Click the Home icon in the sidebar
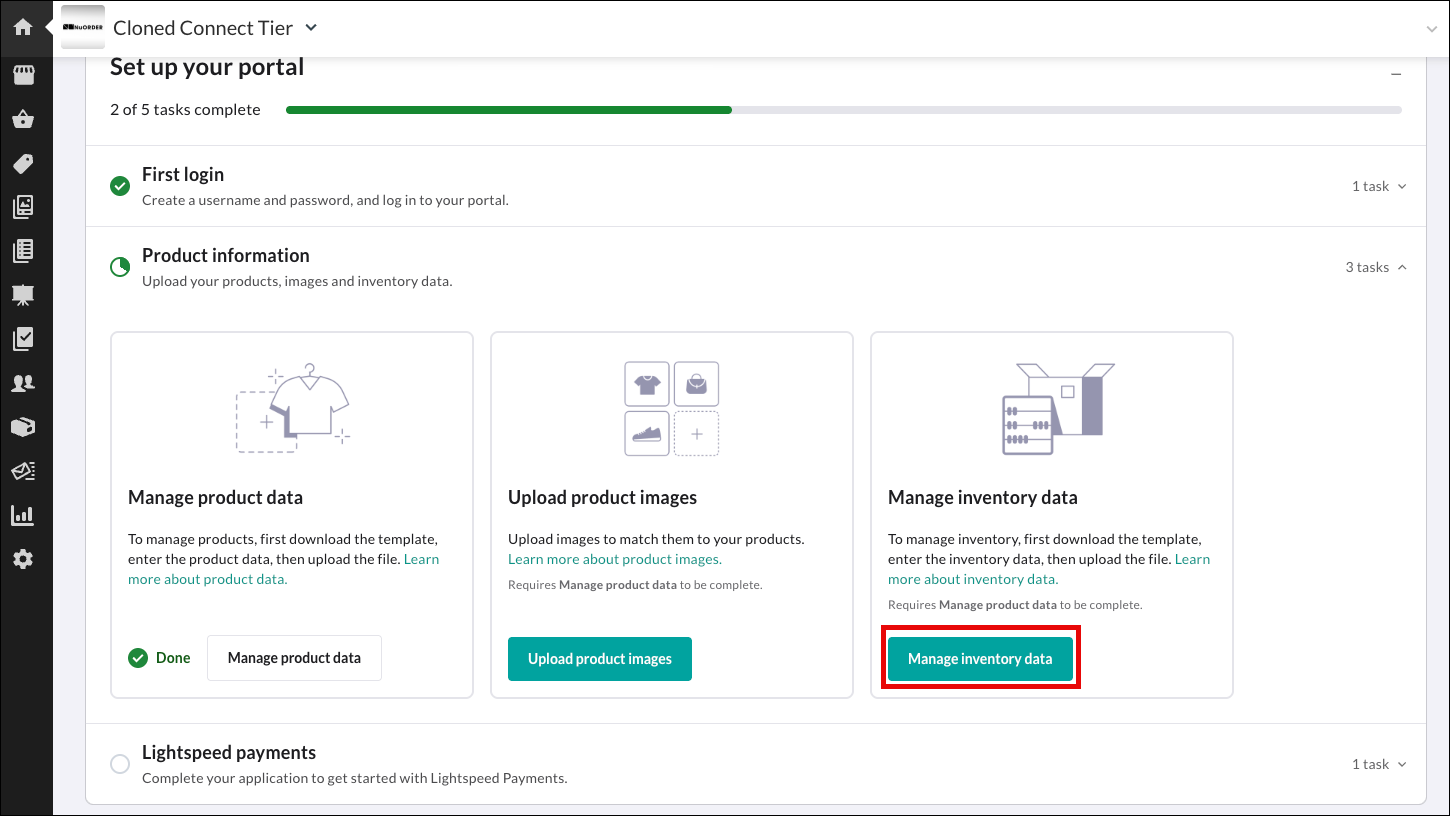 pyautogui.click(x=23, y=27)
